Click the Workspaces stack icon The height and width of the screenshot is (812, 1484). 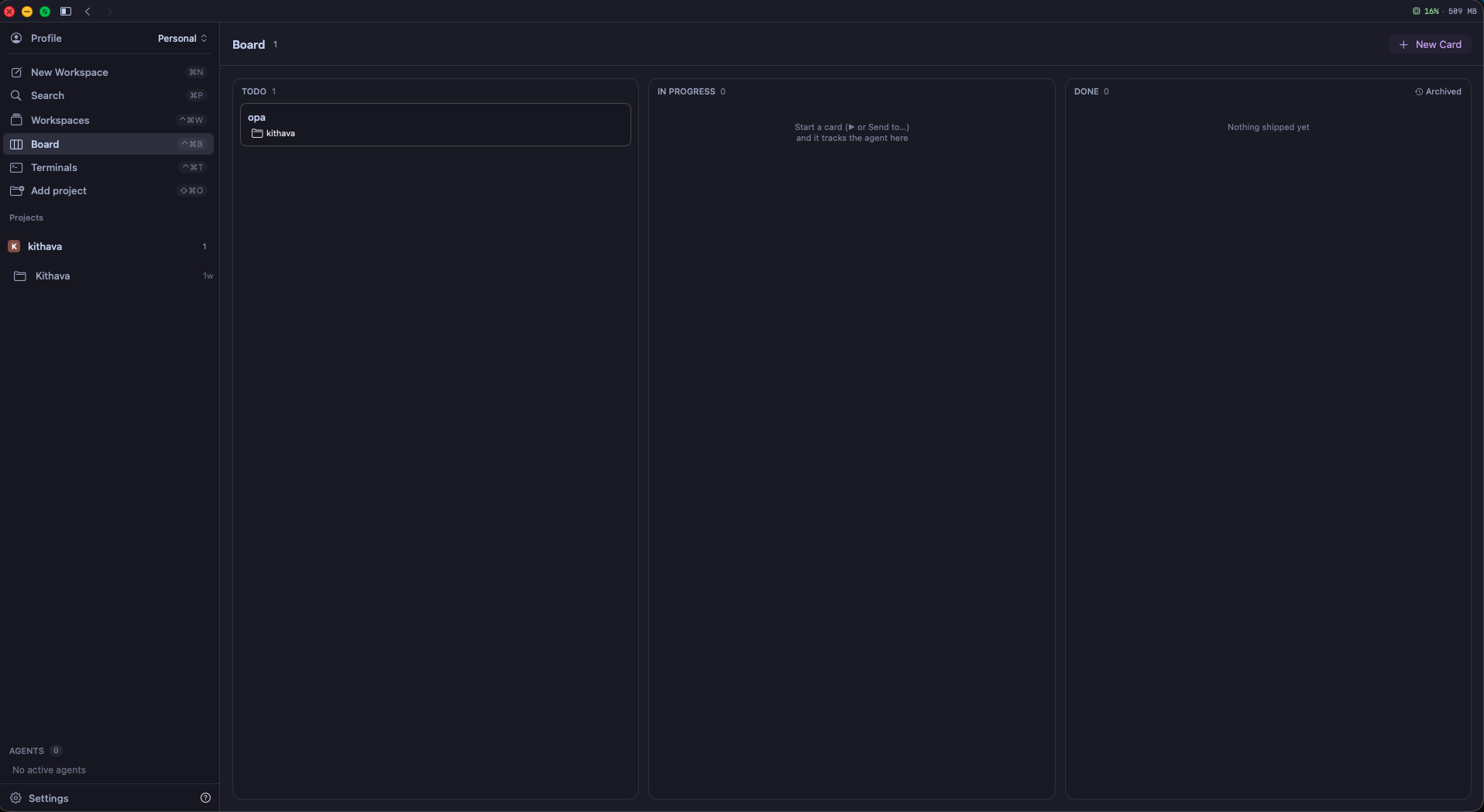pos(16,120)
